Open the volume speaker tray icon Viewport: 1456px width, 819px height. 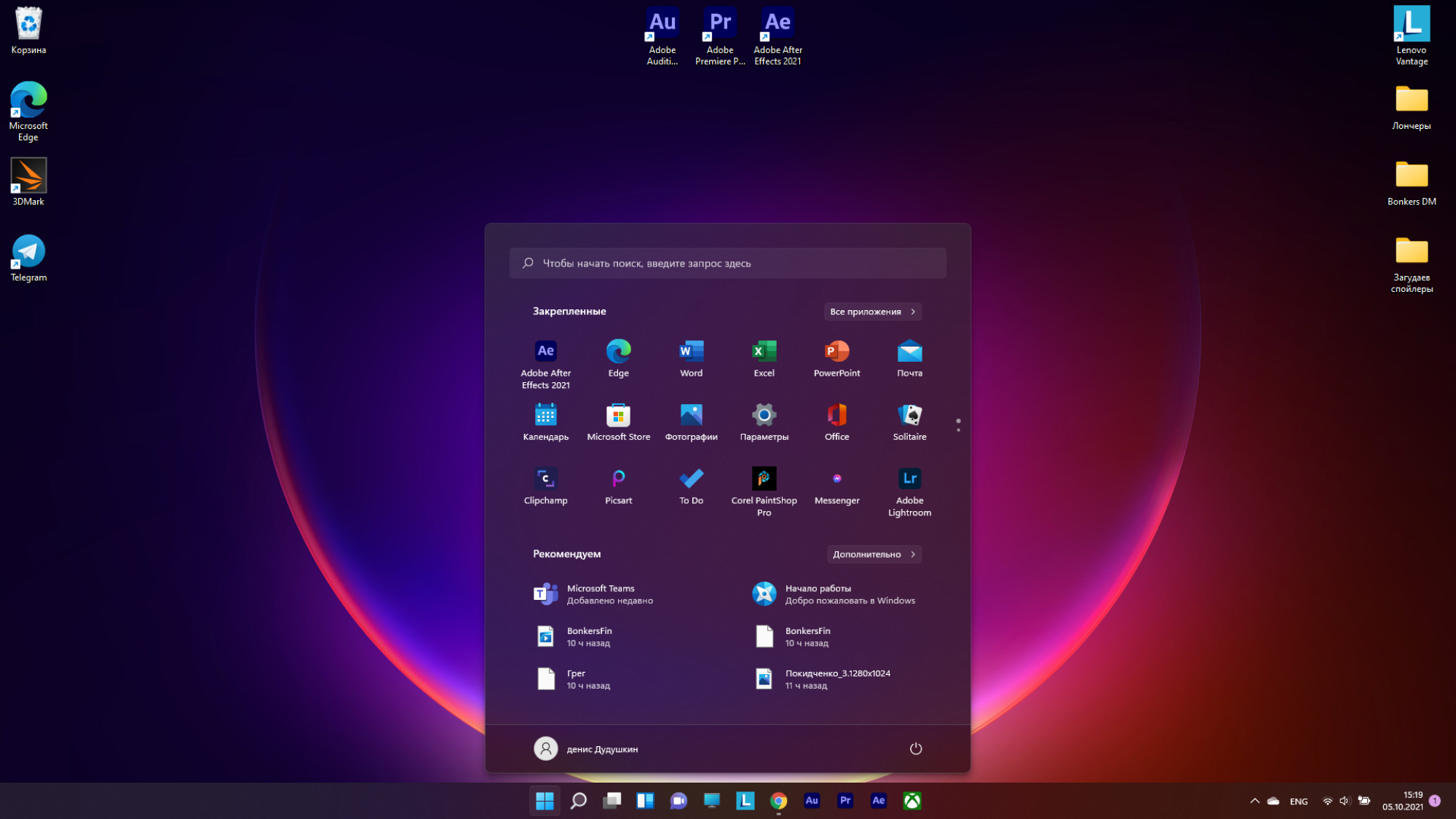[1345, 801]
